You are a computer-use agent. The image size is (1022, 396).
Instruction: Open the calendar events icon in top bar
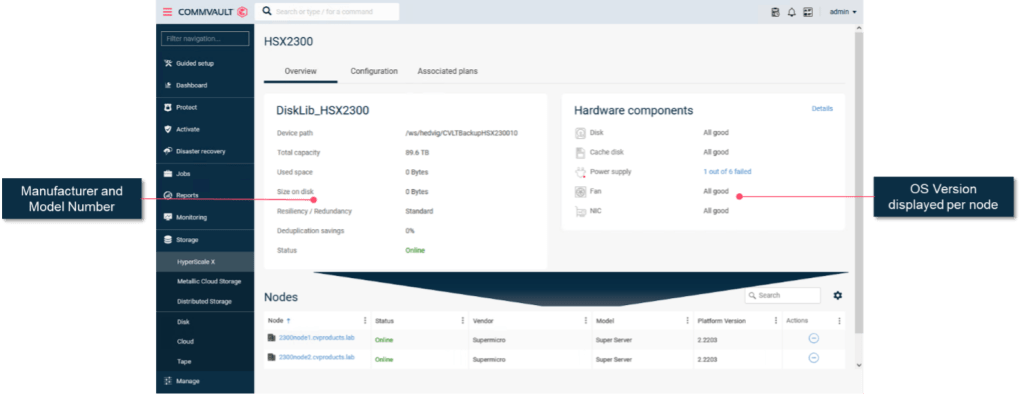click(808, 12)
